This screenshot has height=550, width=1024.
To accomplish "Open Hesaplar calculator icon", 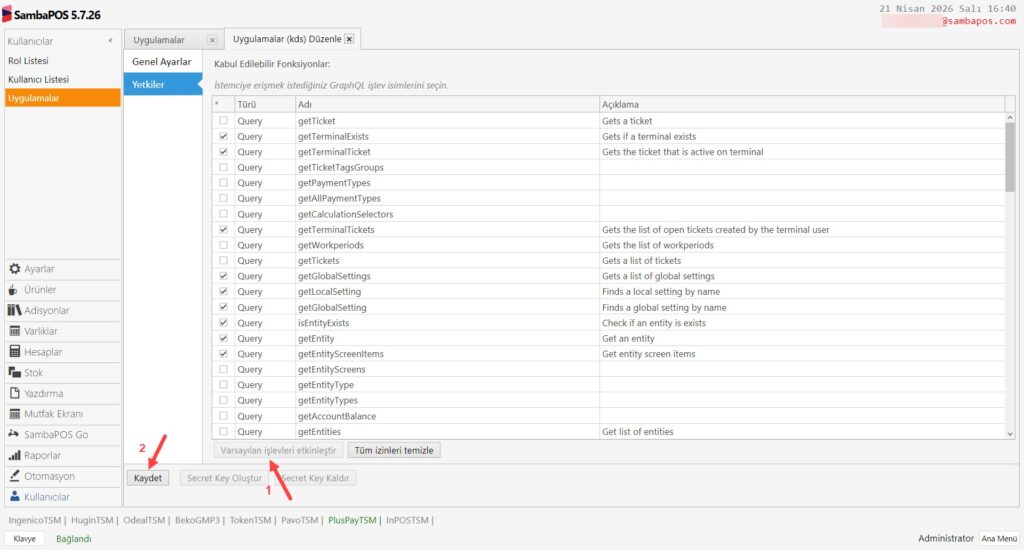I will (14, 351).
